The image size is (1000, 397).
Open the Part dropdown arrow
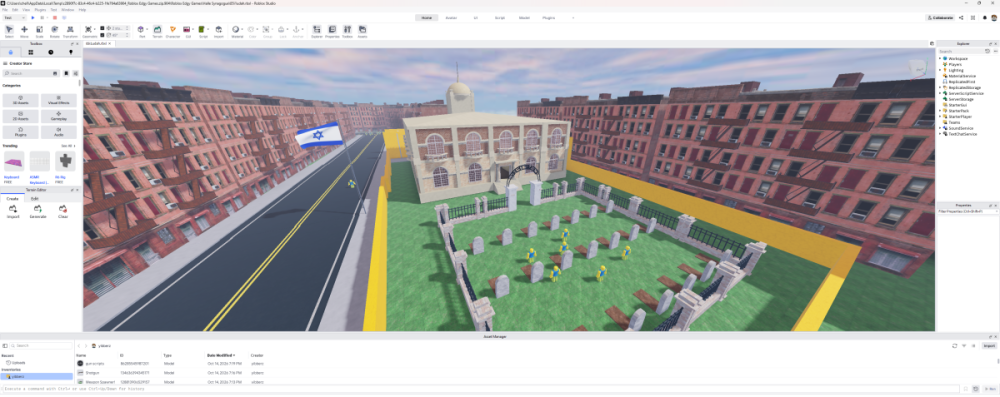coord(148,29)
